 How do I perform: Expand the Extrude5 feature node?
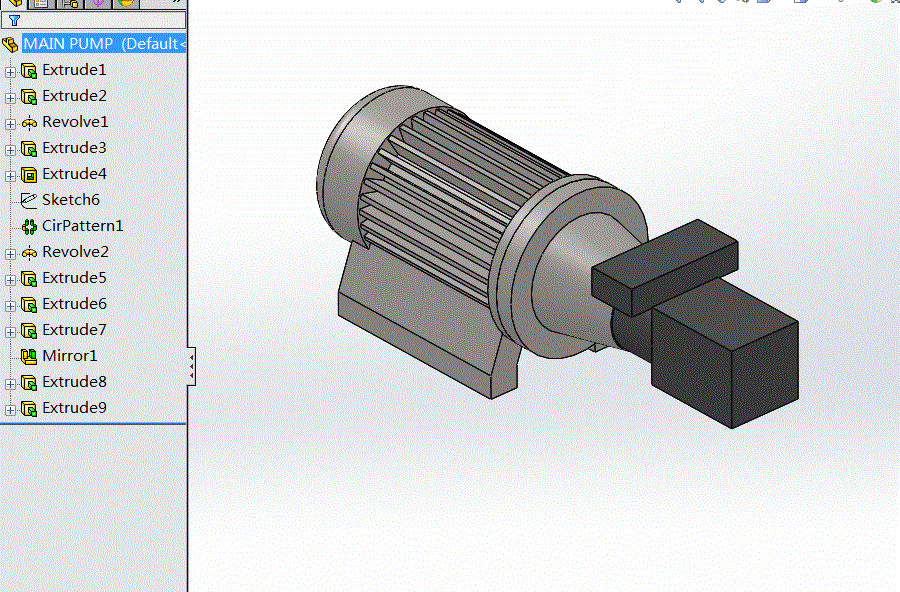coord(10,279)
